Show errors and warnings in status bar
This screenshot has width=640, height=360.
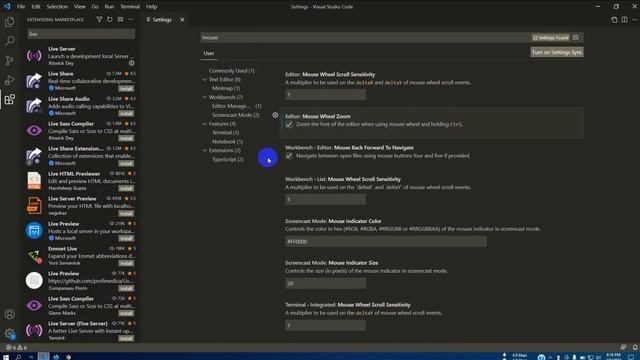(16, 348)
